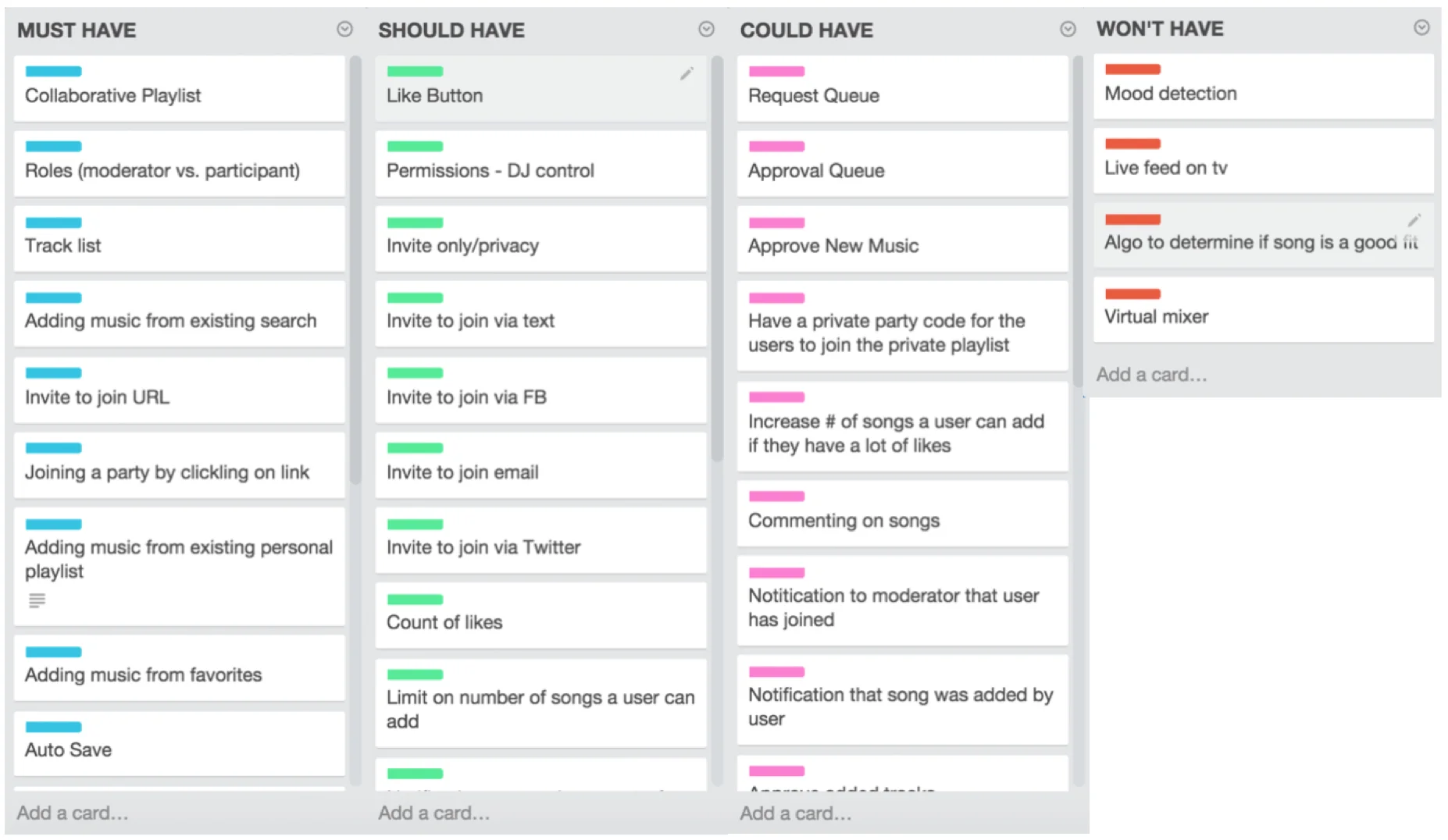Add a card to WON'T HAVE list
1448x840 pixels.
point(1151,375)
